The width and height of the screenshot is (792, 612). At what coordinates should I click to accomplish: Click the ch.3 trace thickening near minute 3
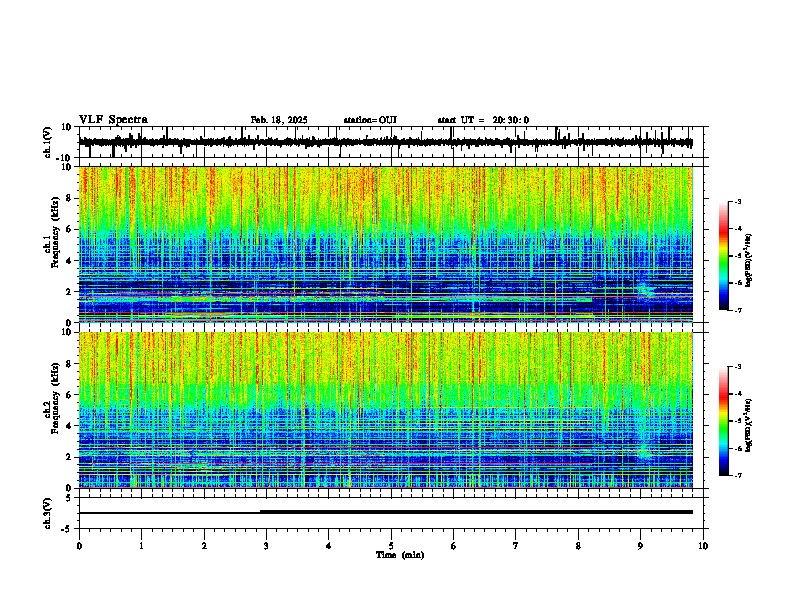tap(261, 512)
